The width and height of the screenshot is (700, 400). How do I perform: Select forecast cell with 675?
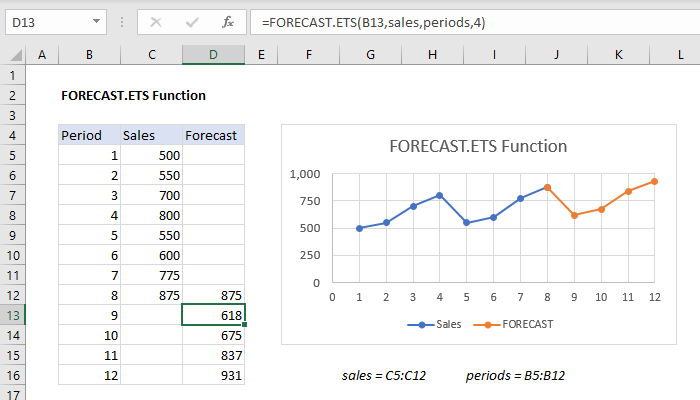(x=213, y=335)
